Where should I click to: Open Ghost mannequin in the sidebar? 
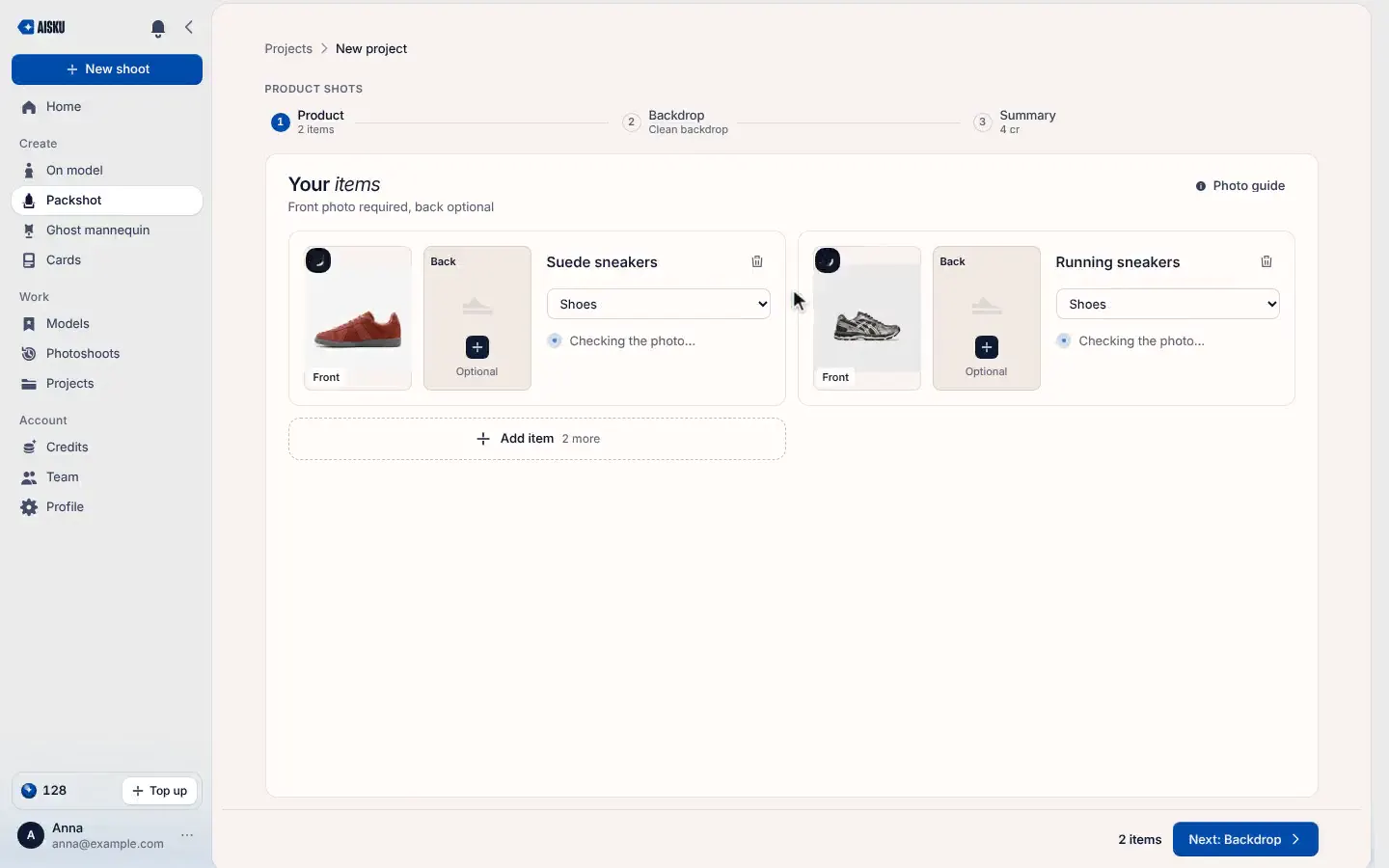107,231
